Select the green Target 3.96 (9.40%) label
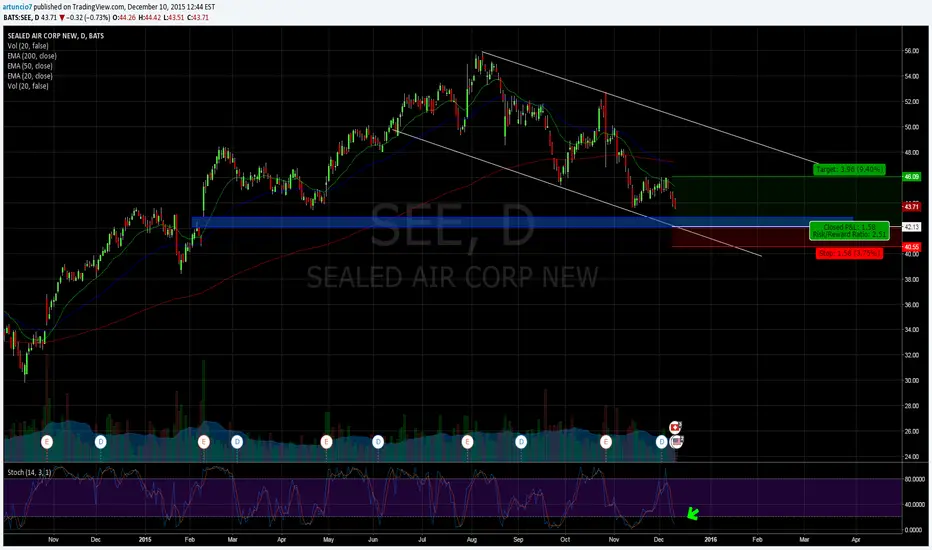 click(x=849, y=169)
